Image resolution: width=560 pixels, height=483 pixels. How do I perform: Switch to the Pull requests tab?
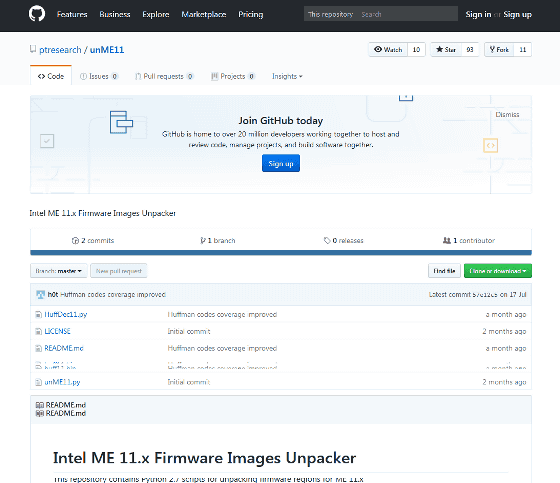pos(164,76)
